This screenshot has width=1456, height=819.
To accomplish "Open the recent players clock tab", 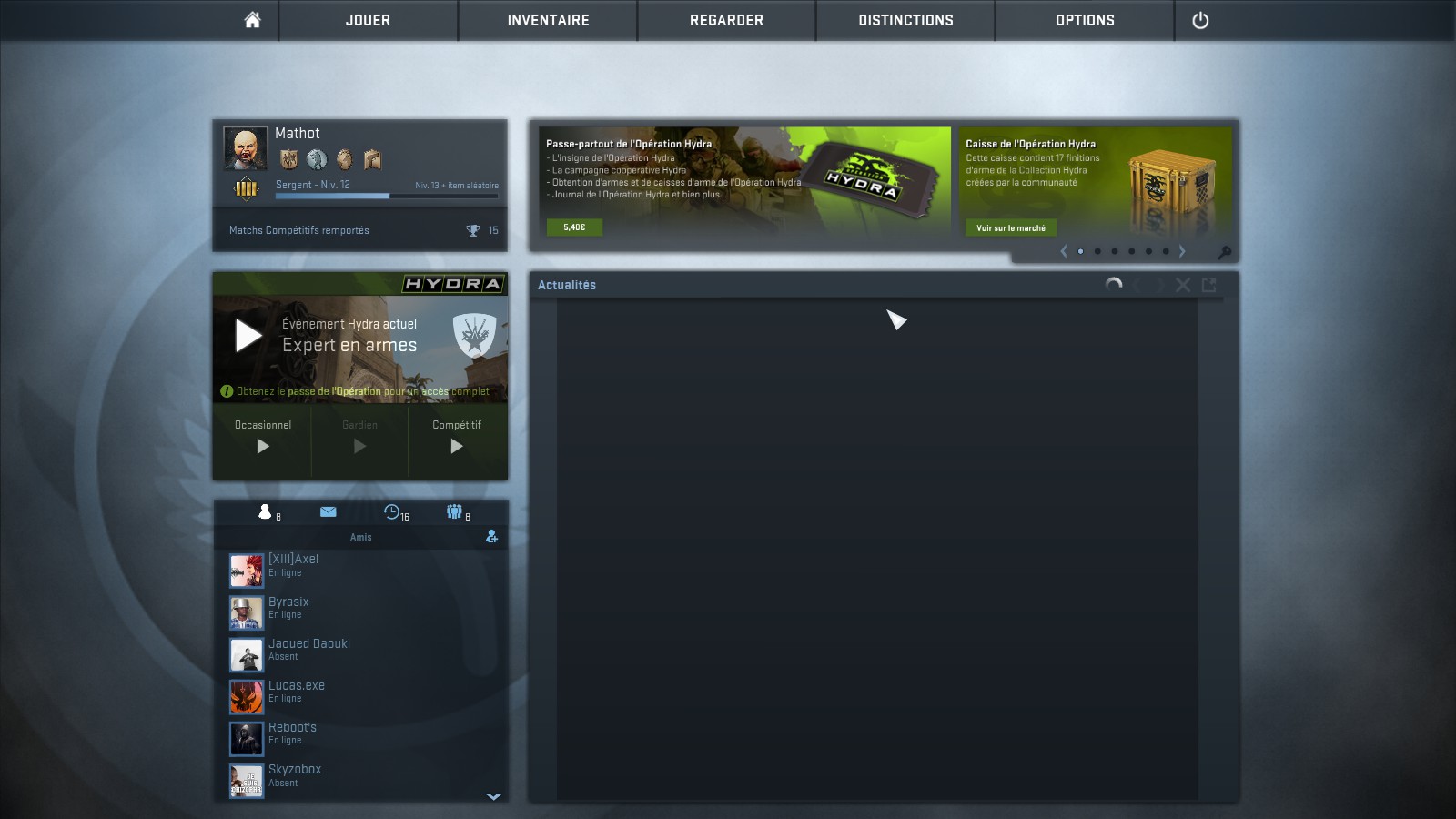I will [391, 512].
